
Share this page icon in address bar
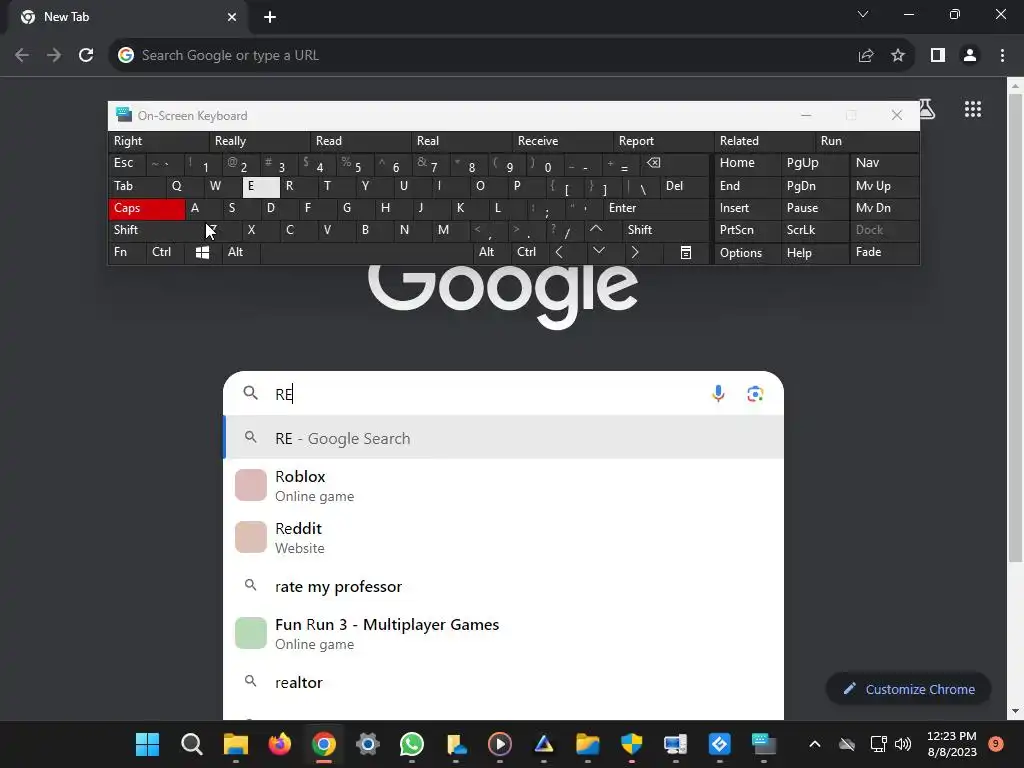(866, 56)
